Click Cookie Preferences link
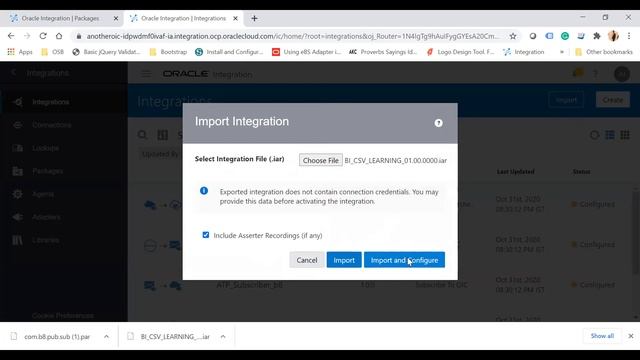This screenshot has height=360, width=640. pos(63,316)
